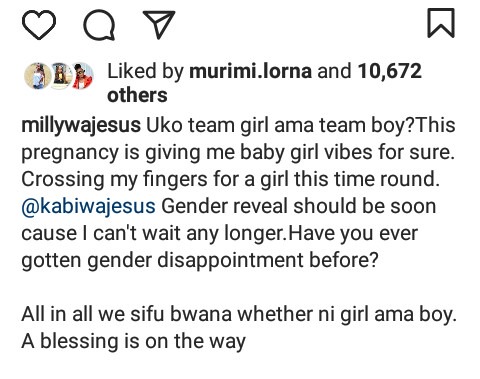Follow the @kabiwajesus mention link
The height and width of the screenshot is (379, 480).
click(88, 206)
